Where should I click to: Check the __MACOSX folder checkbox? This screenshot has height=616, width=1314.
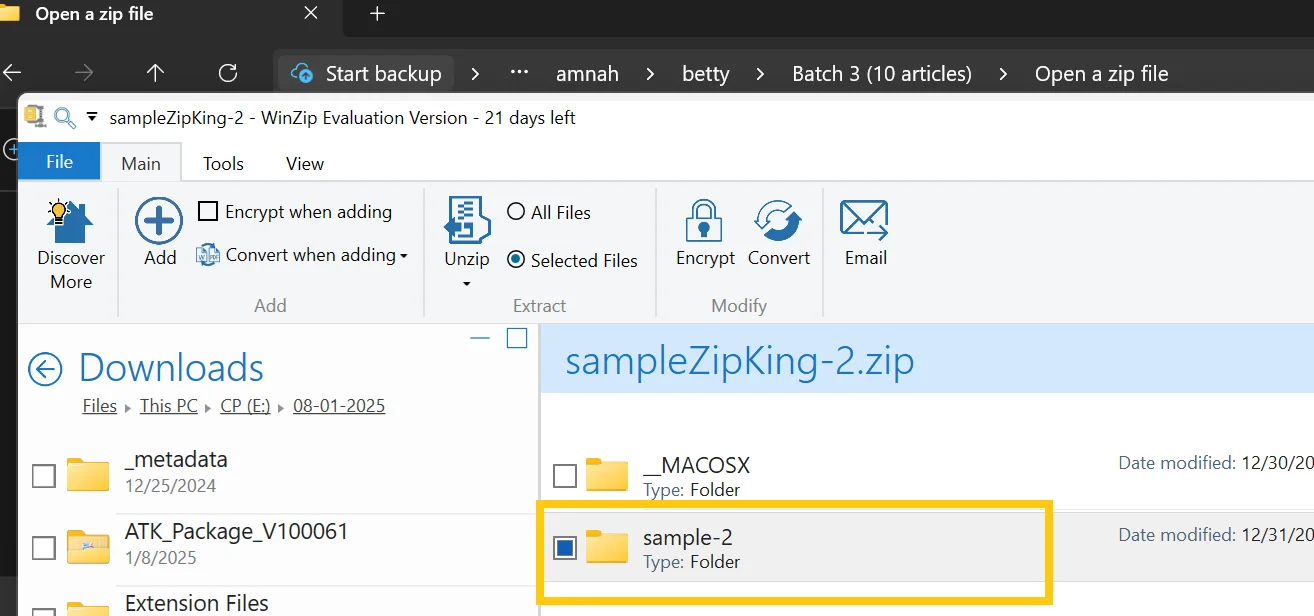click(x=565, y=476)
